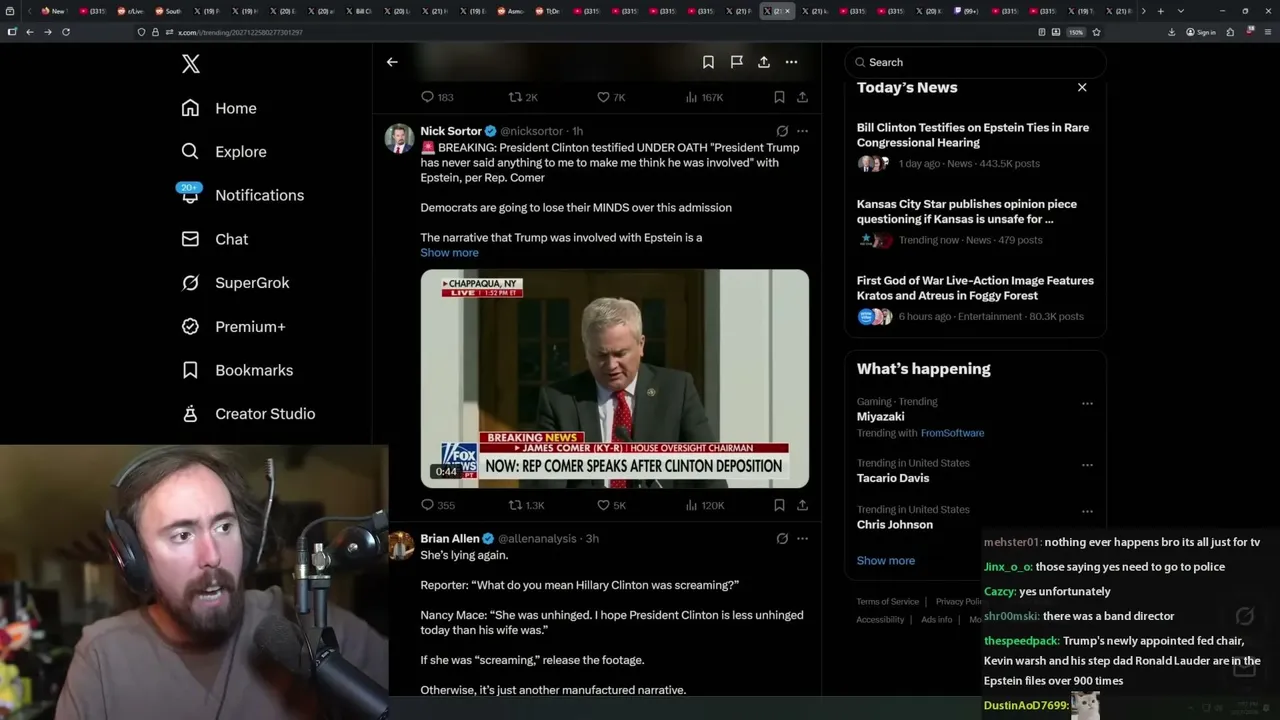The height and width of the screenshot is (720, 1280).
Task: Open Nick Sortor's profile name link
Action: coord(451,131)
